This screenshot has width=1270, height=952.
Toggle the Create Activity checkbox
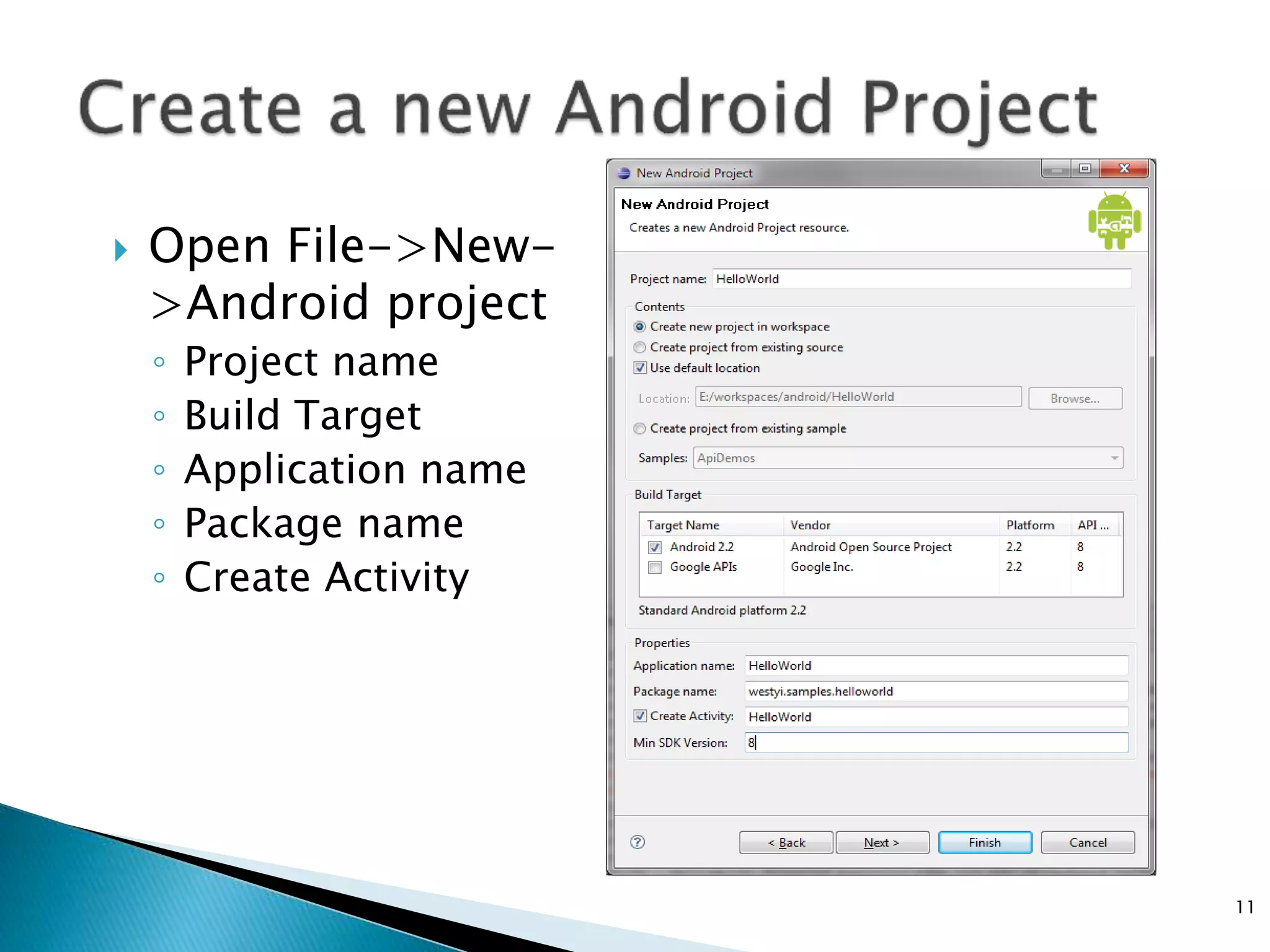click(640, 716)
